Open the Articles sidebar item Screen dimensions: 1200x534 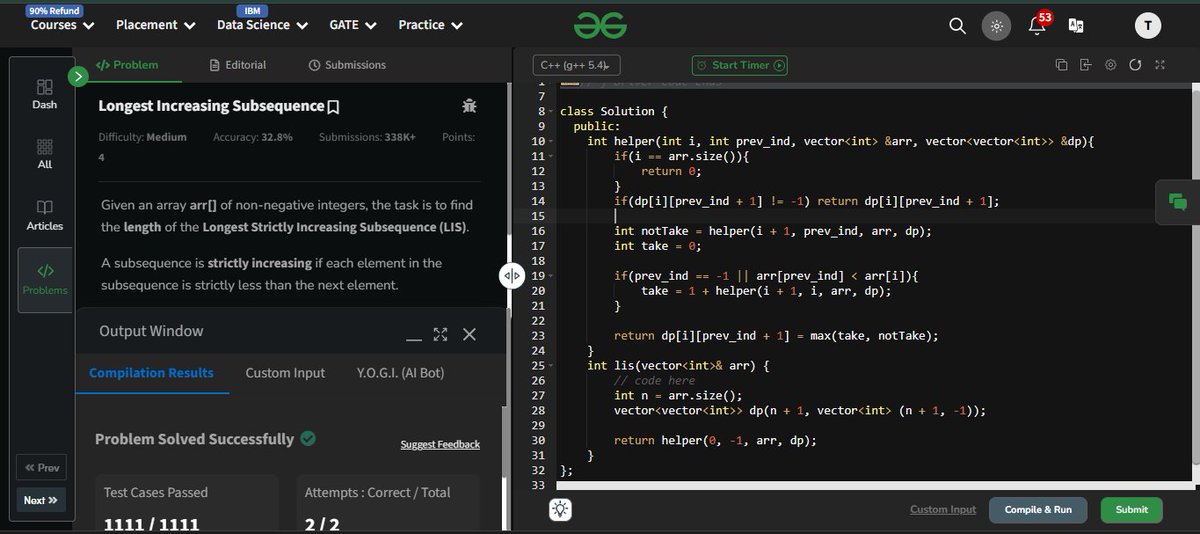tap(44, 215)
